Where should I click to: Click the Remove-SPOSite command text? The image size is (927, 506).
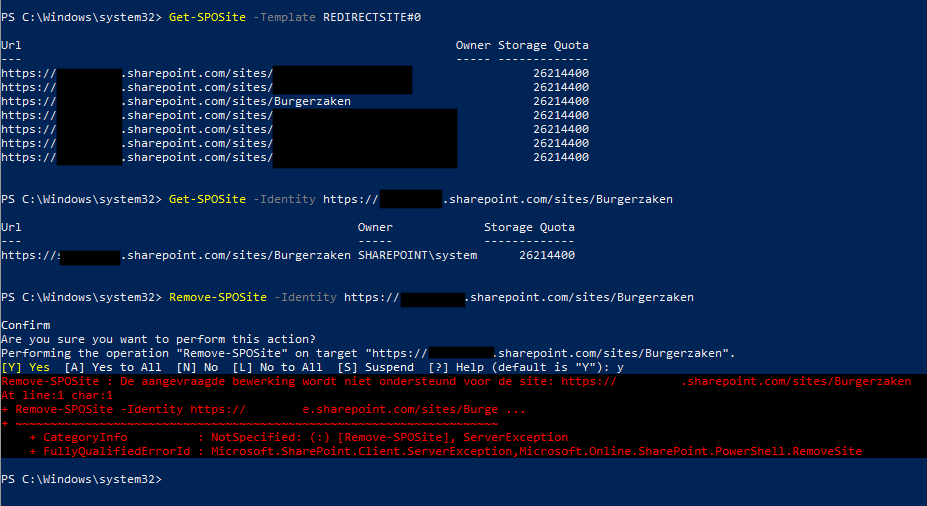point(218,297)
